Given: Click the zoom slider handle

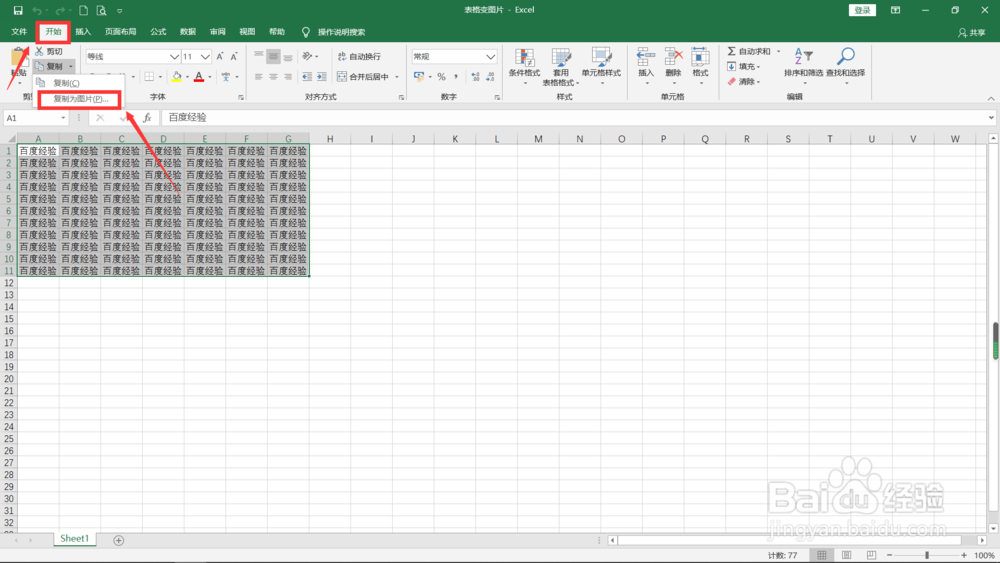Looking at the screenshot, I should coord(927,555).
